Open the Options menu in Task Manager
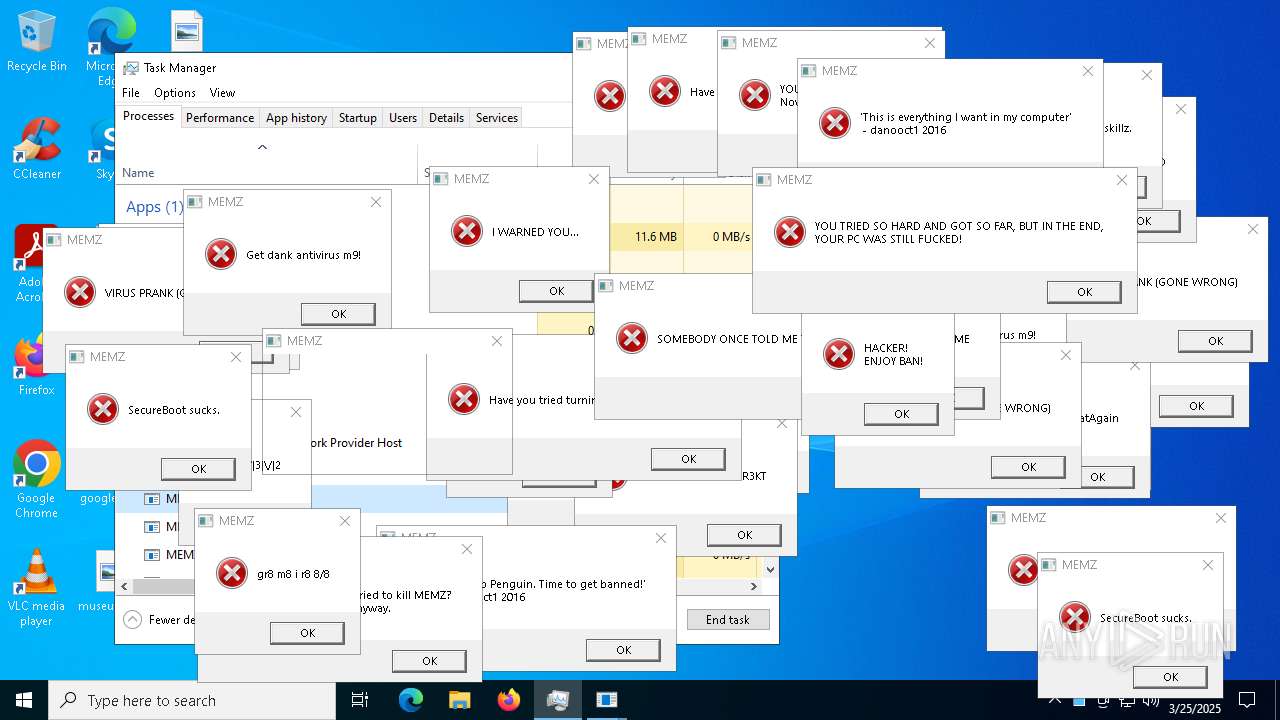Screen dimensions: 1280x720 click(175, 92)
